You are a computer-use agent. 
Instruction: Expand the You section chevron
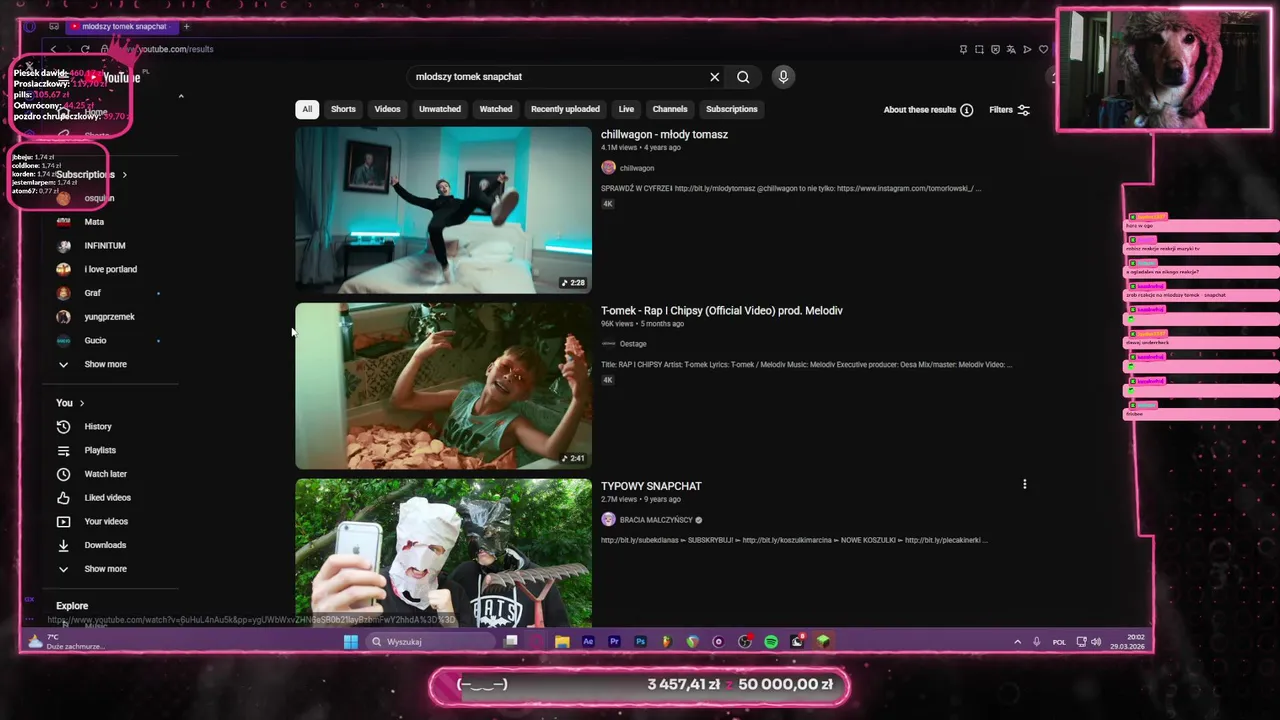(x=81, y=403)
